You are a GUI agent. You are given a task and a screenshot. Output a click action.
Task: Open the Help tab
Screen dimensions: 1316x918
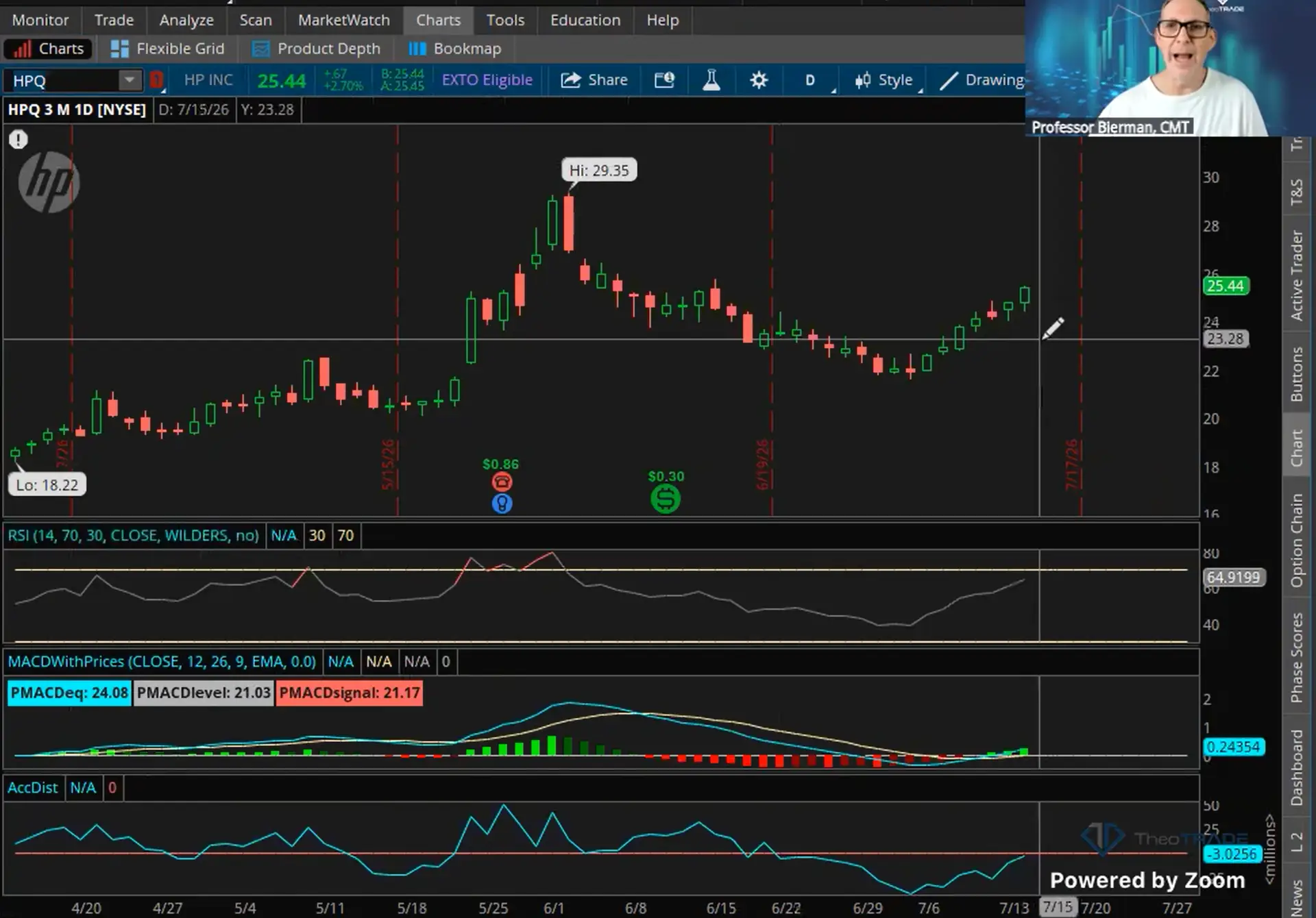click(x=662, y=20)
